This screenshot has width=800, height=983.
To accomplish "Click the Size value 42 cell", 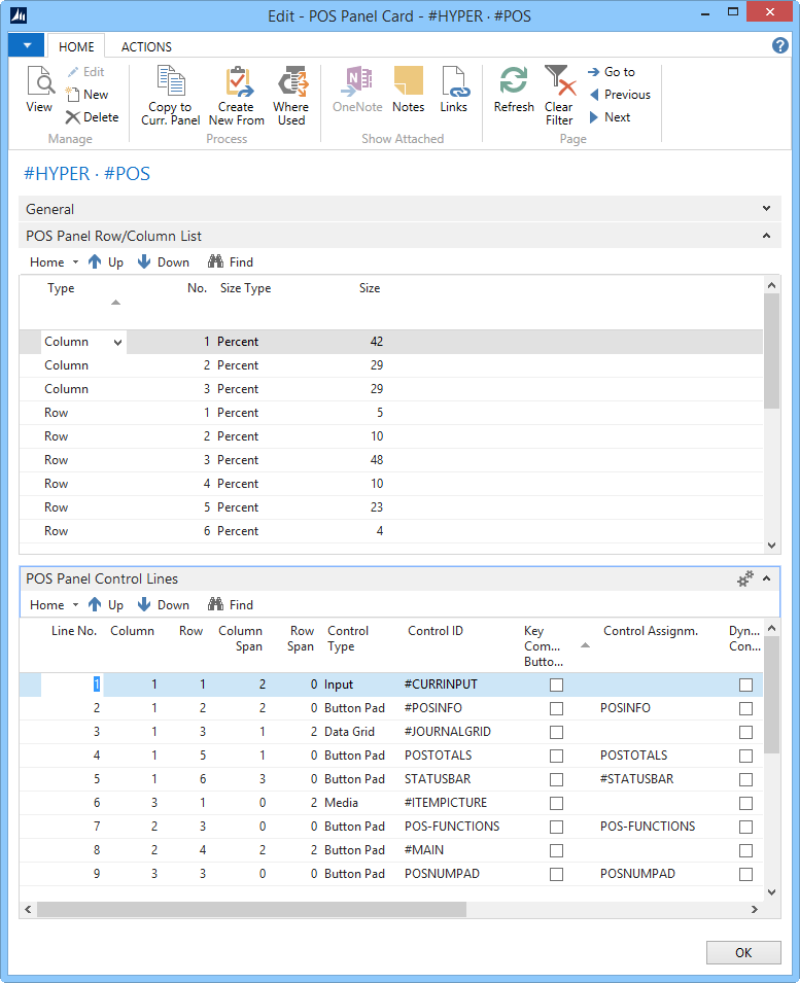I will [x=376, y=342].
